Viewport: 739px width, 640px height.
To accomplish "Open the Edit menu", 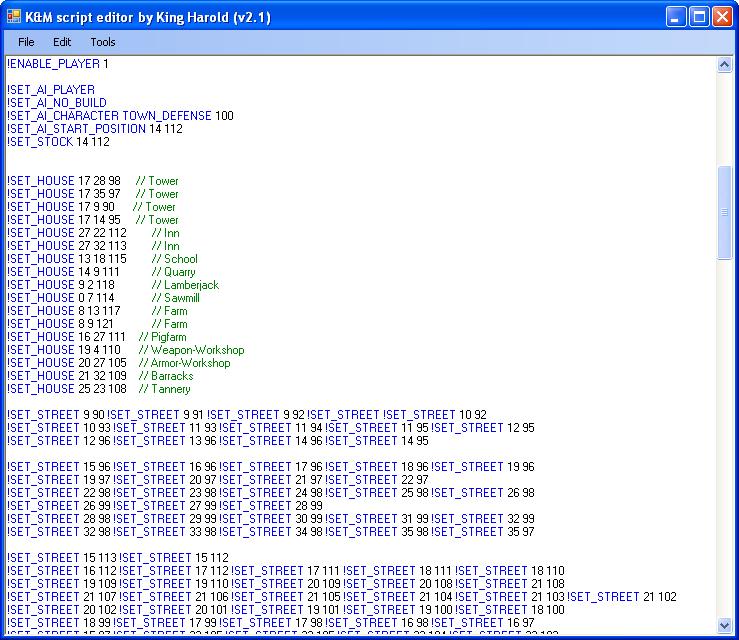I will pyautogui.click(x=62, y=42).
